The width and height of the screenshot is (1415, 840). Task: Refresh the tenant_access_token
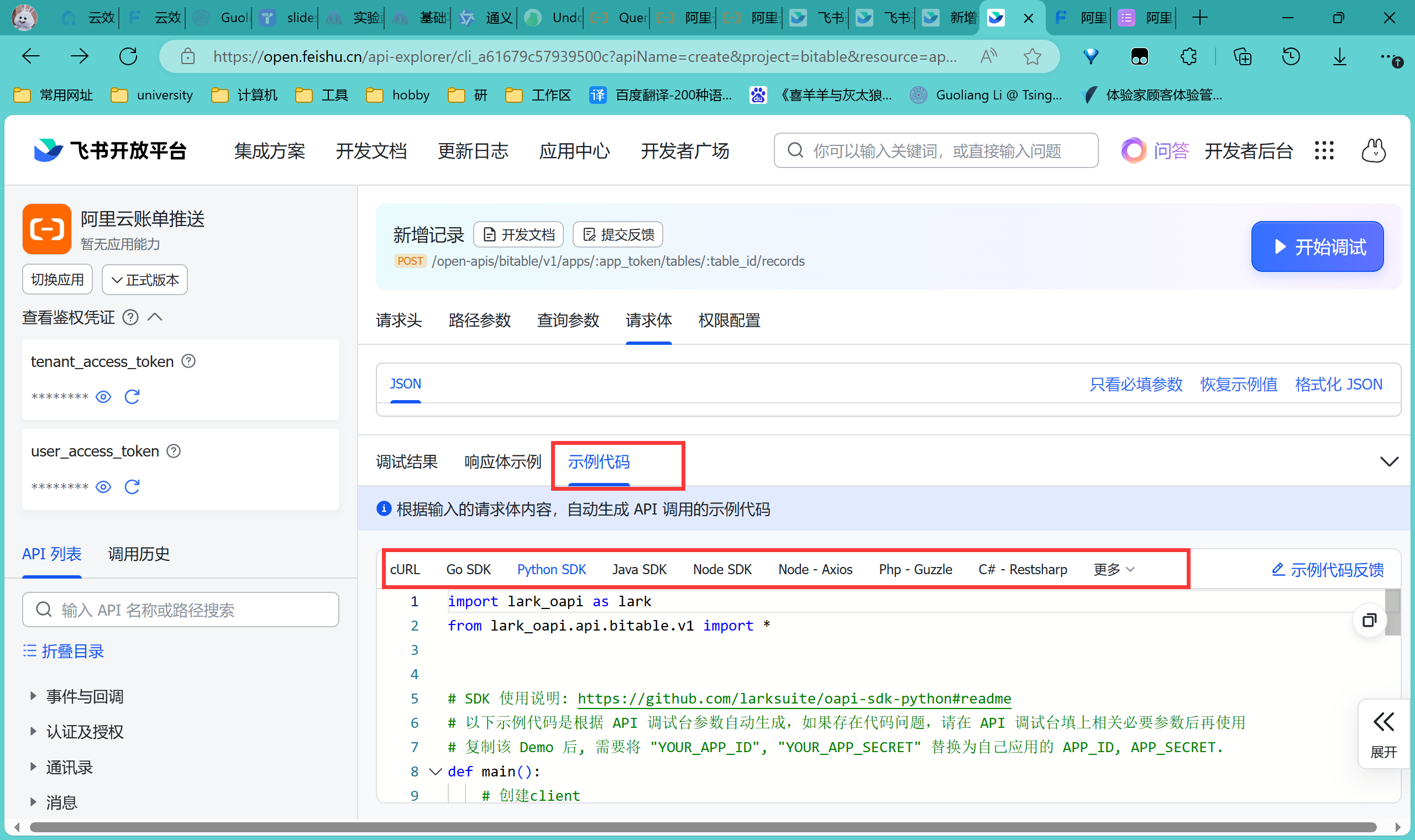(x=132, y=397)
